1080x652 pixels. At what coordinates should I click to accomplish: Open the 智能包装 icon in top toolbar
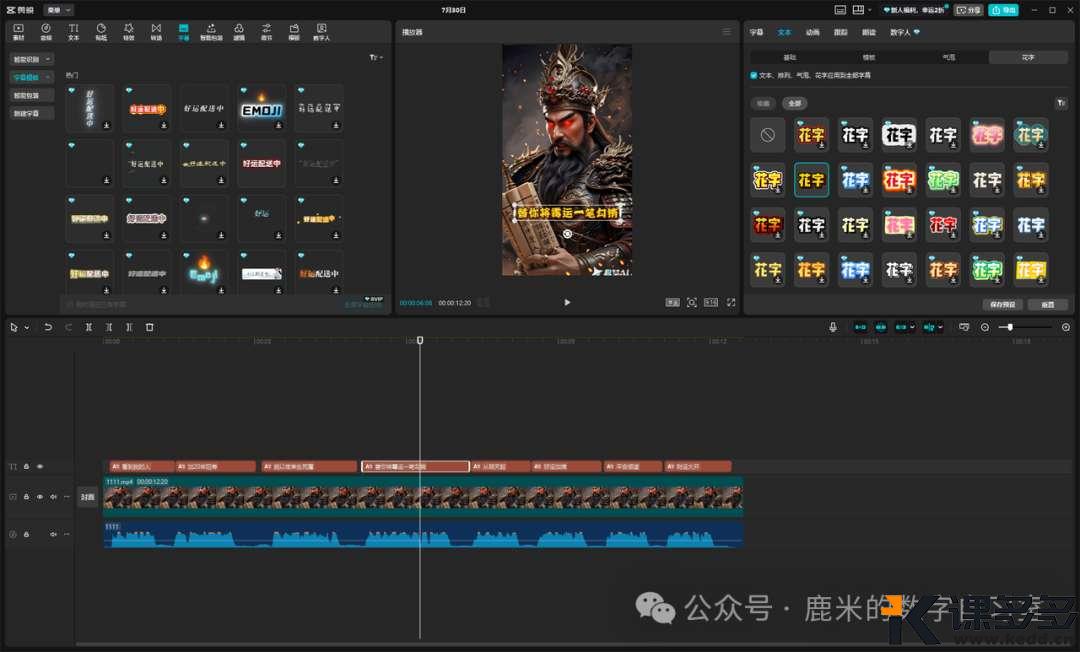pyautogui.click(x=211, y=32)
